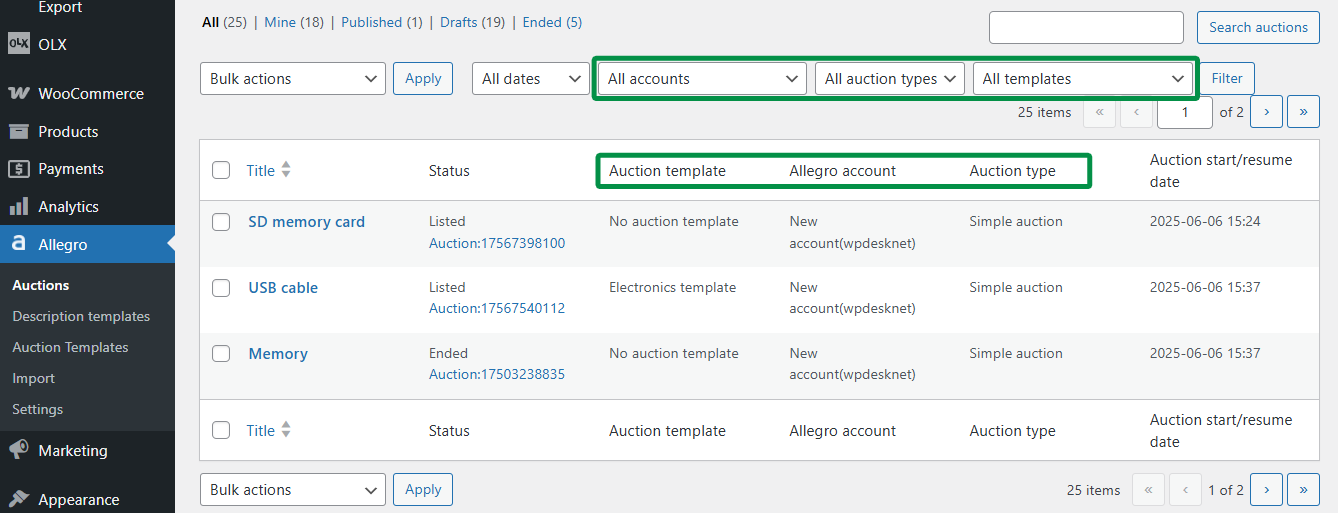Select the USB cable row checkbox
Screen dimensions: 1338x513
point(221,288)
